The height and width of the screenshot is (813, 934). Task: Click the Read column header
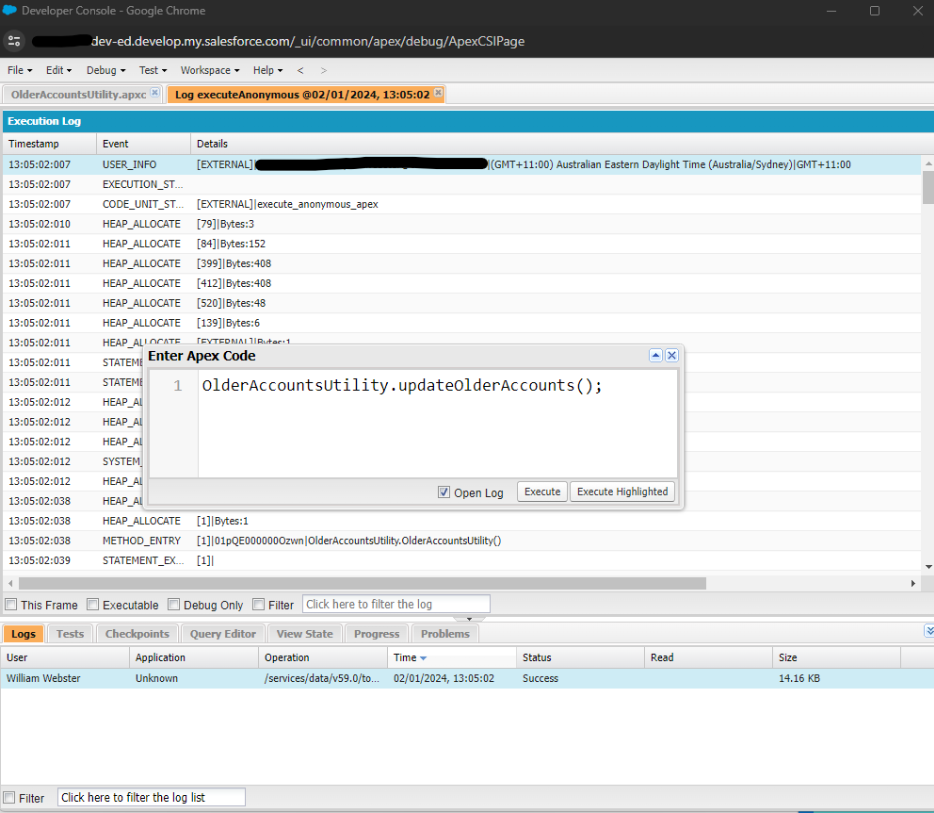point(708,658)
